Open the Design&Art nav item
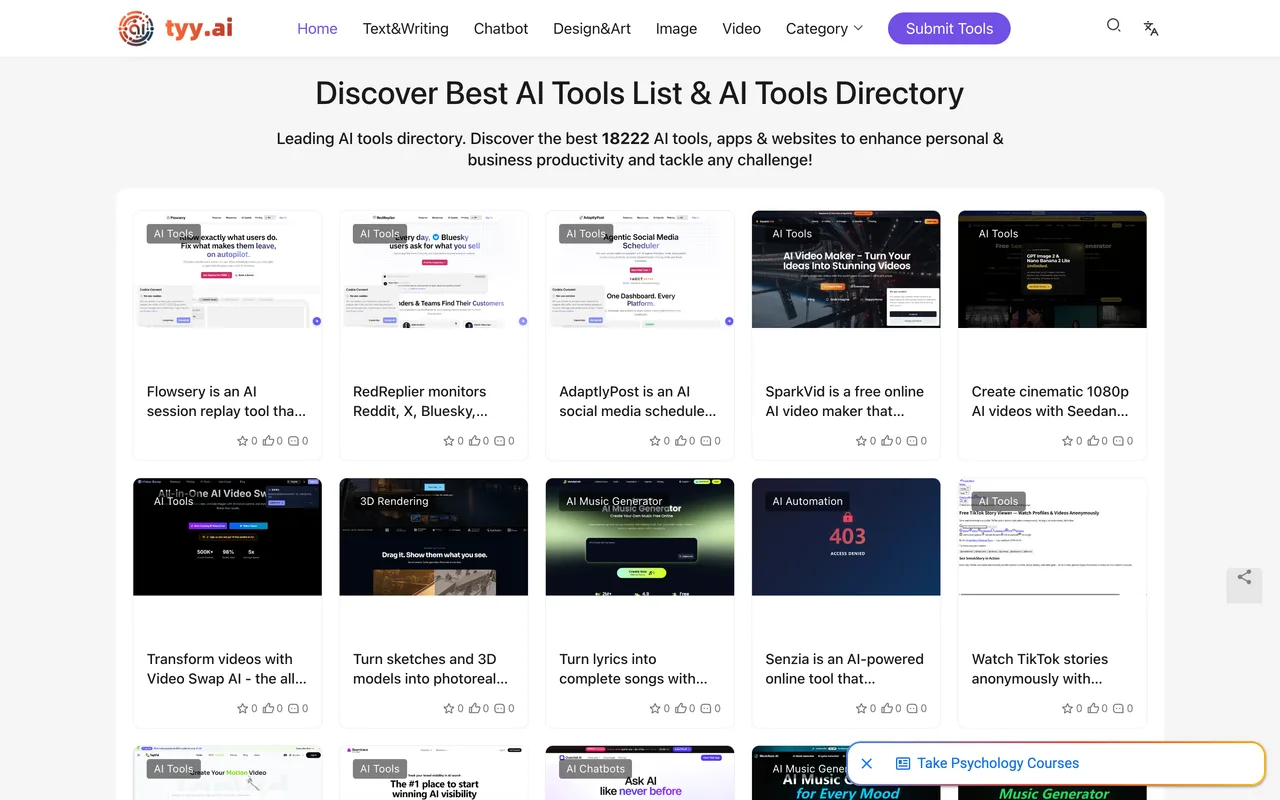 tap(592, 28)
